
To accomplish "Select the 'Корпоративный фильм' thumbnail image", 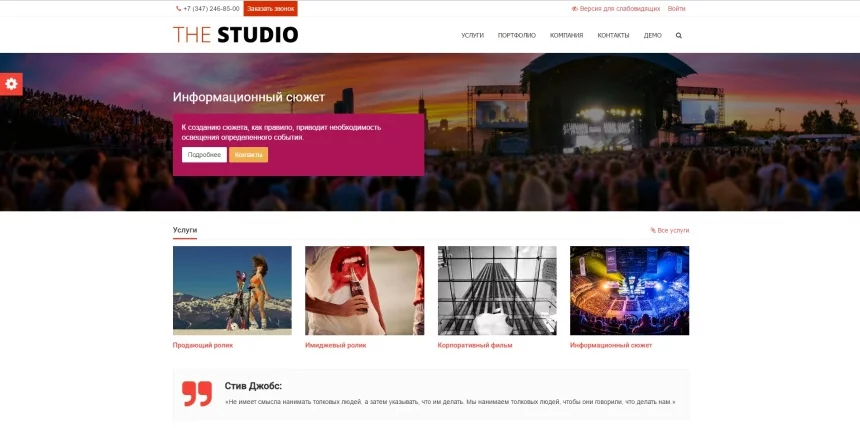I will click(x=497, y=290).
